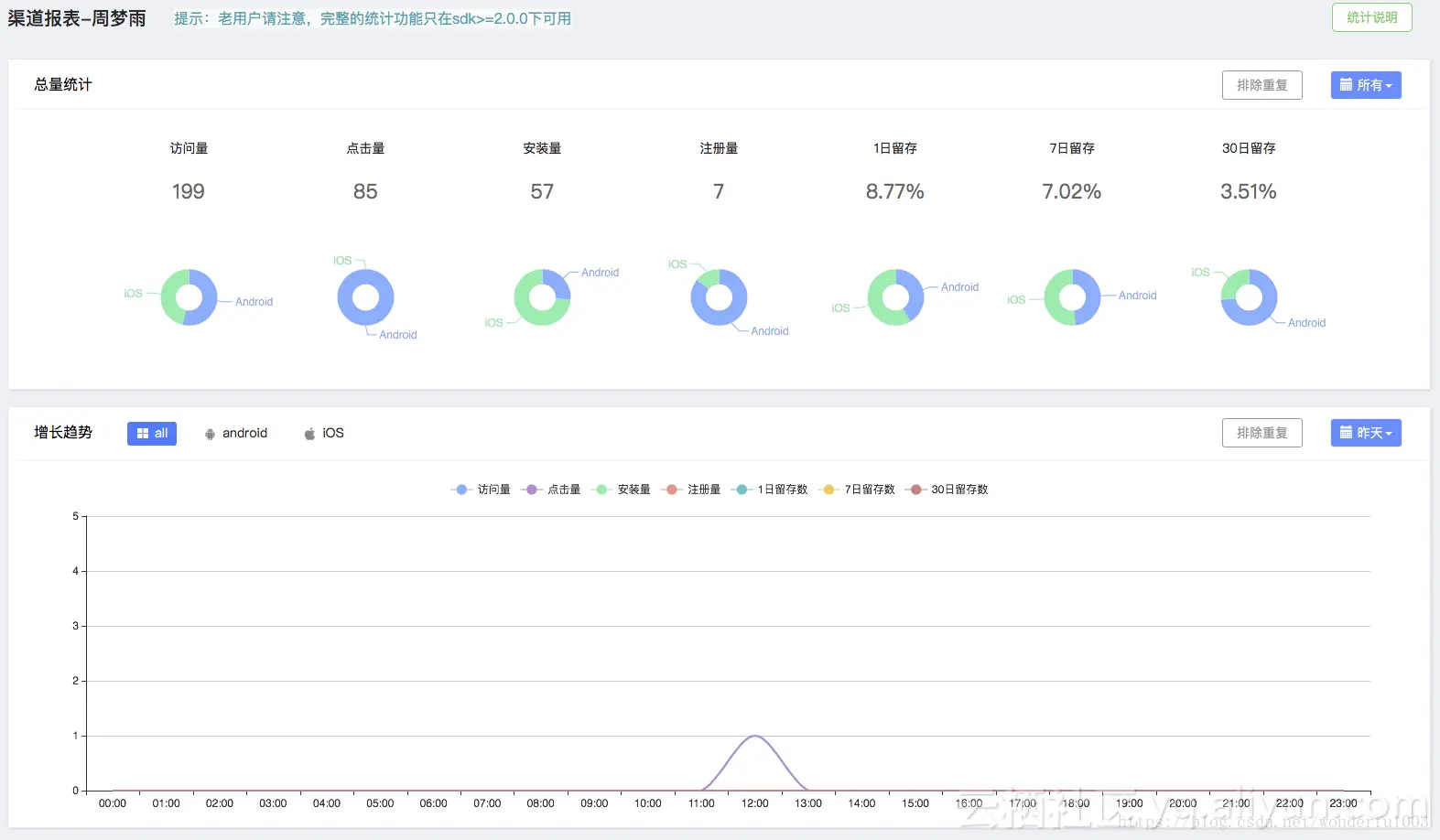Click the 总量统计 section title

point(63,84)
